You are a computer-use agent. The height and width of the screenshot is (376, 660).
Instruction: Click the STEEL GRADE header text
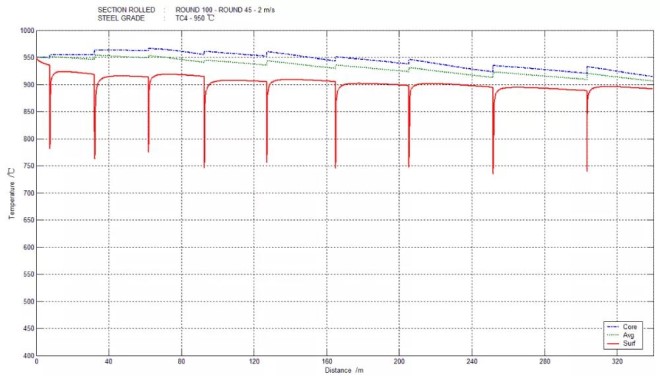click(121, 18)
